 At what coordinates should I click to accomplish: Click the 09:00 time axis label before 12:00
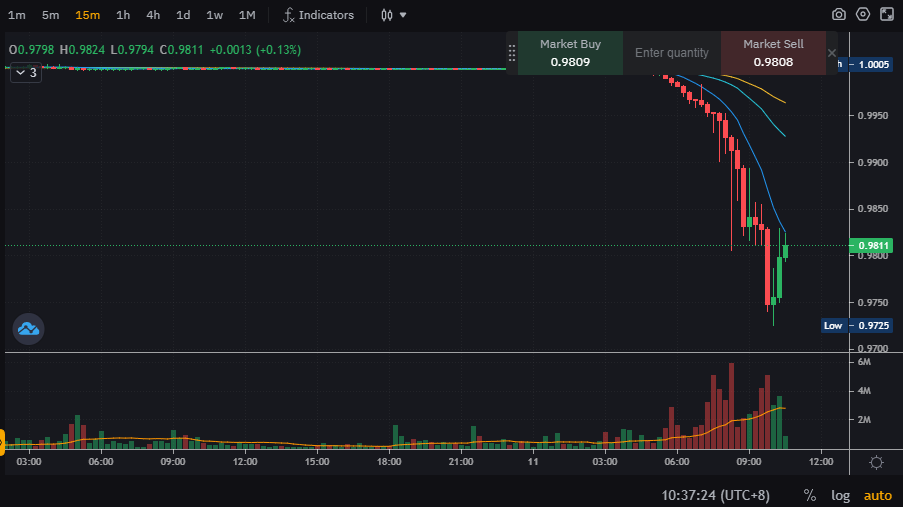point(749,461)
